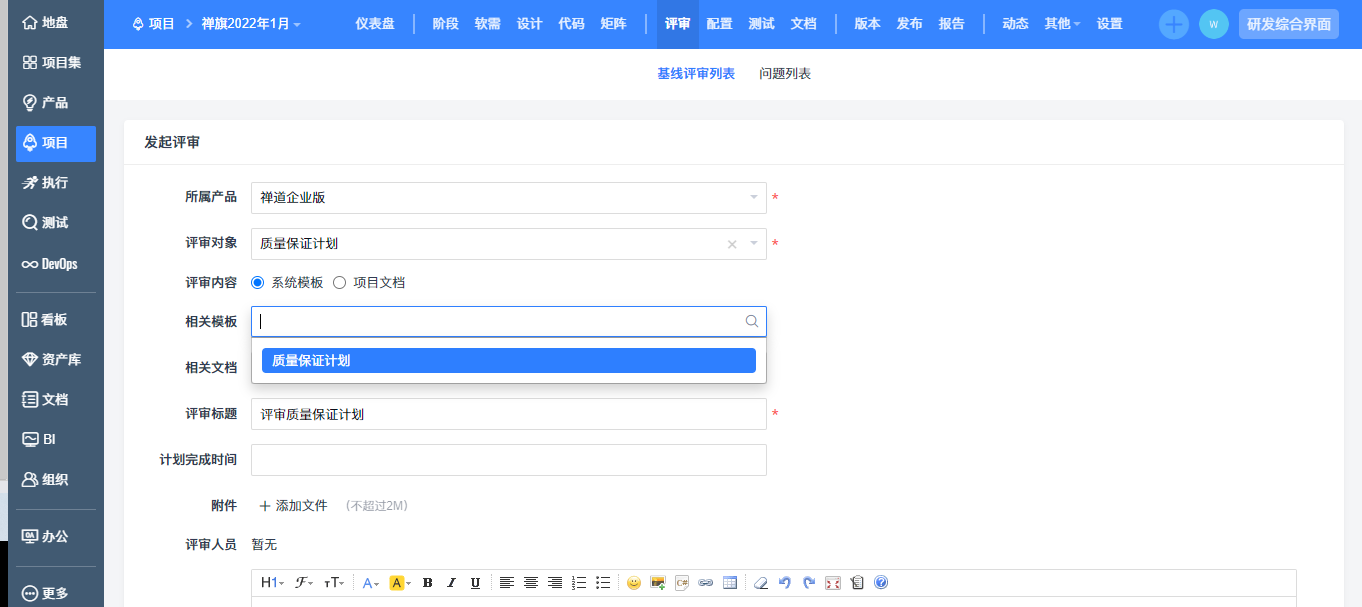Open the 软需 navigation tab
Viewport: 1362px width, 607px height.
[488, 24]
